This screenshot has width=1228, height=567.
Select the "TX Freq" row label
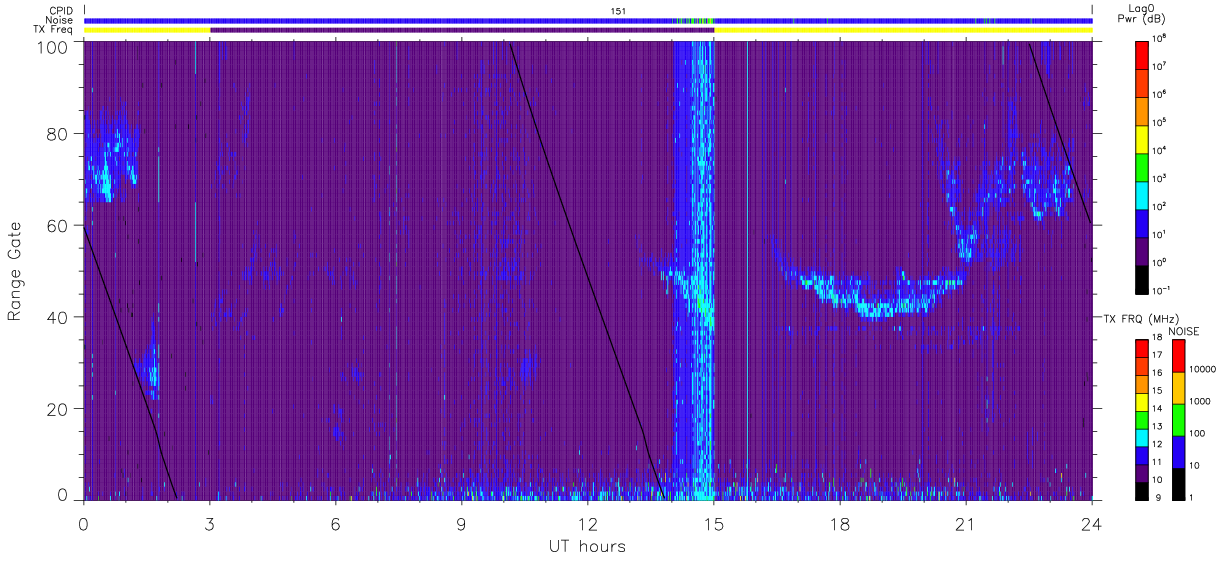[x=54, y=30]
